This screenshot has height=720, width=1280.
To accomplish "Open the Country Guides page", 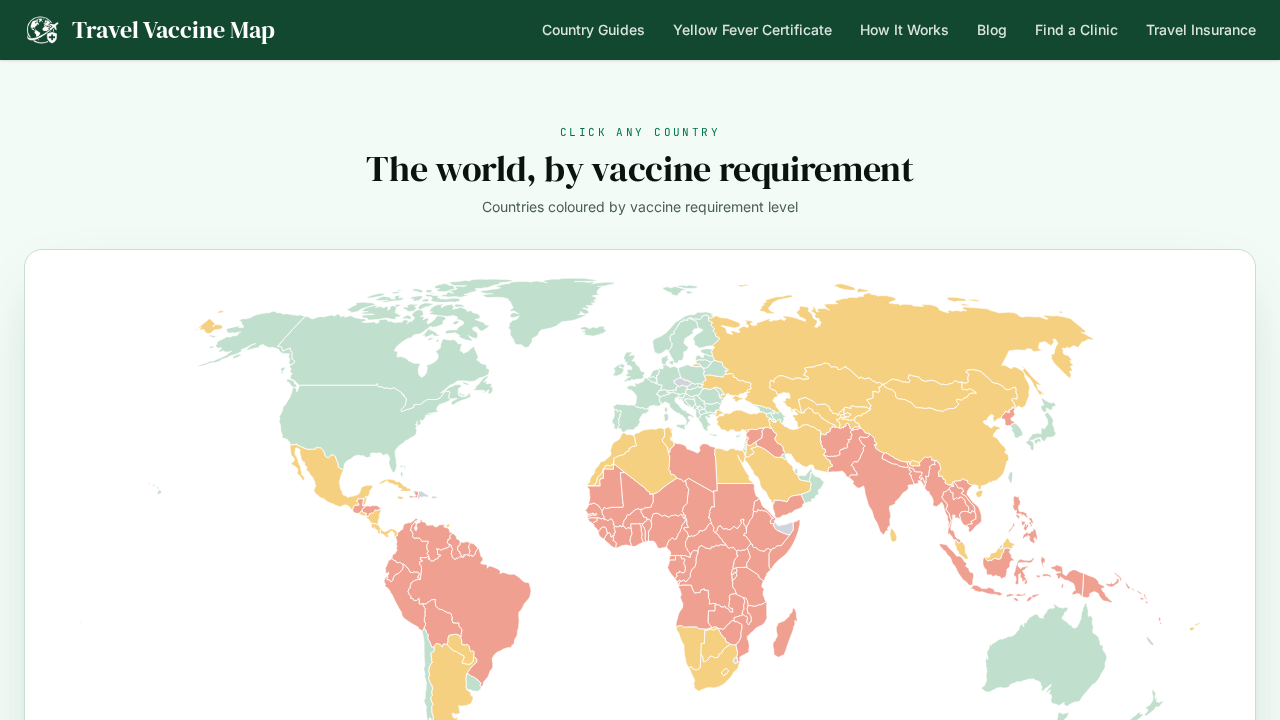I will pyautogui.click(x=593, y=30).
